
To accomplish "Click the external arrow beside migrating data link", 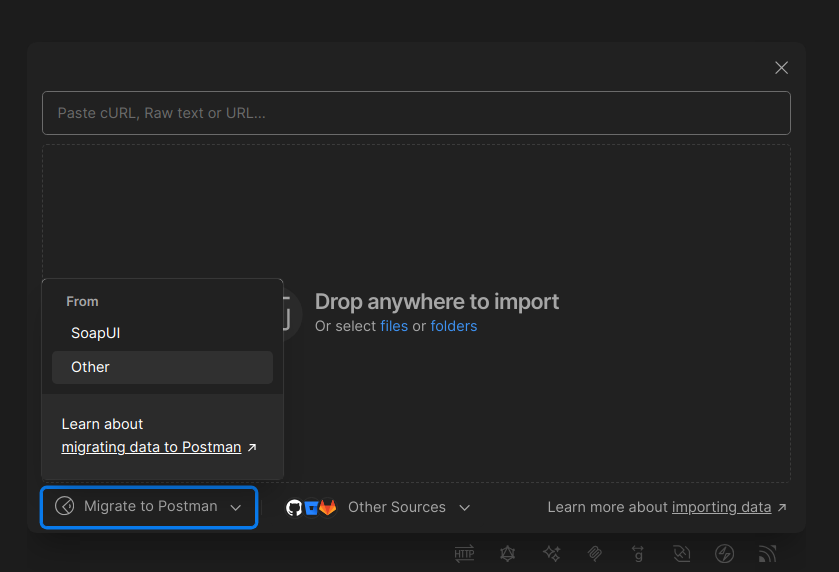I will coord(252,447).
